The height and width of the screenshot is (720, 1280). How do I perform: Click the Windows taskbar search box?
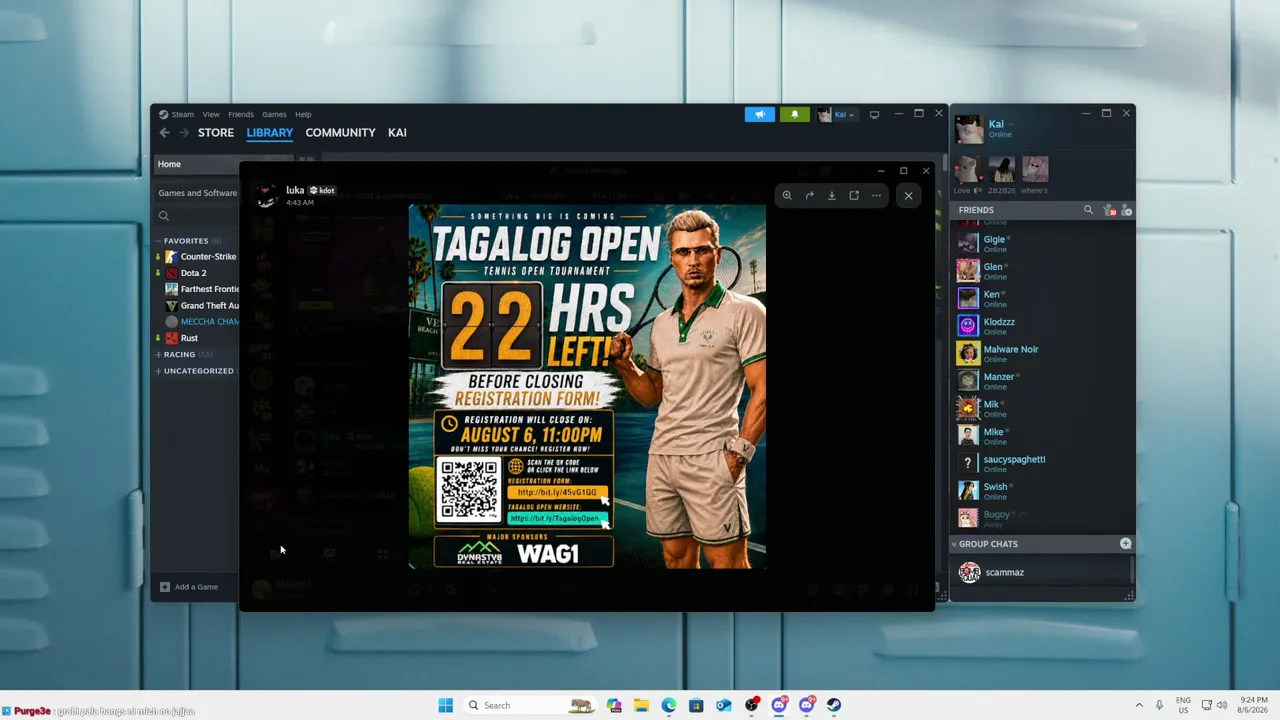click(530, 705)
